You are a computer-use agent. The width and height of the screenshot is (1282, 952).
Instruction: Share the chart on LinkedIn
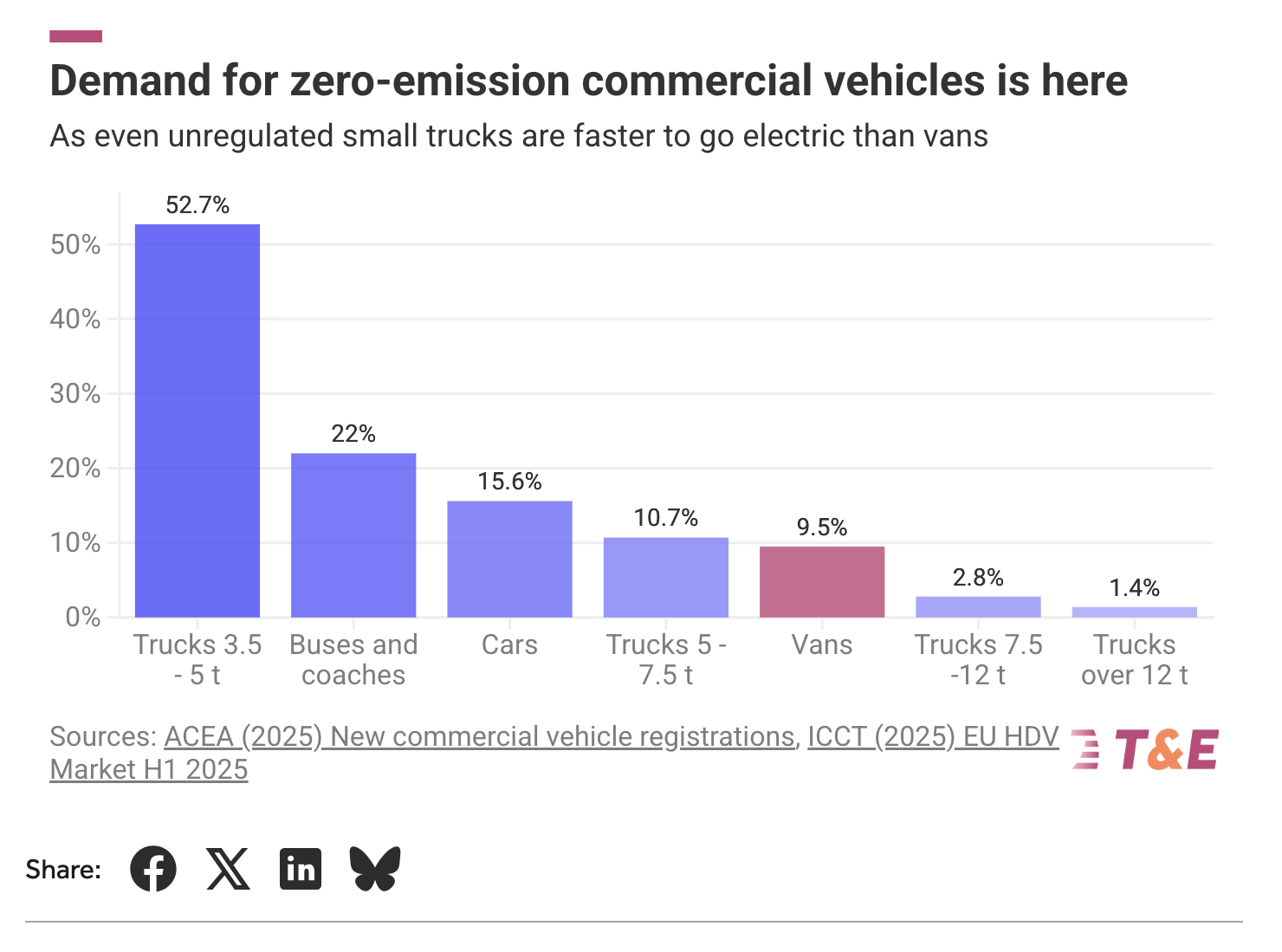pyautogui.click(x=301, y=869)
